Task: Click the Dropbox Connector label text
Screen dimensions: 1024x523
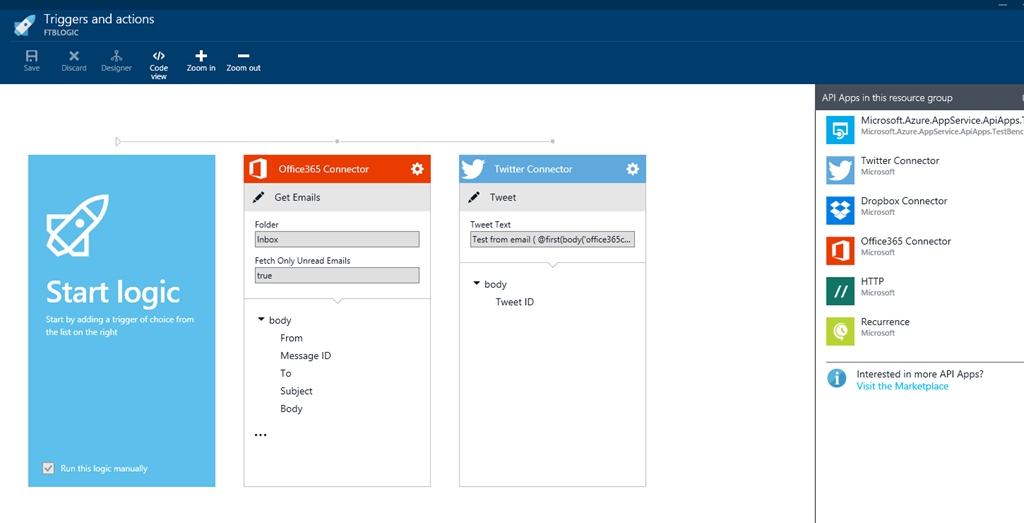Action: click(904, 200)
